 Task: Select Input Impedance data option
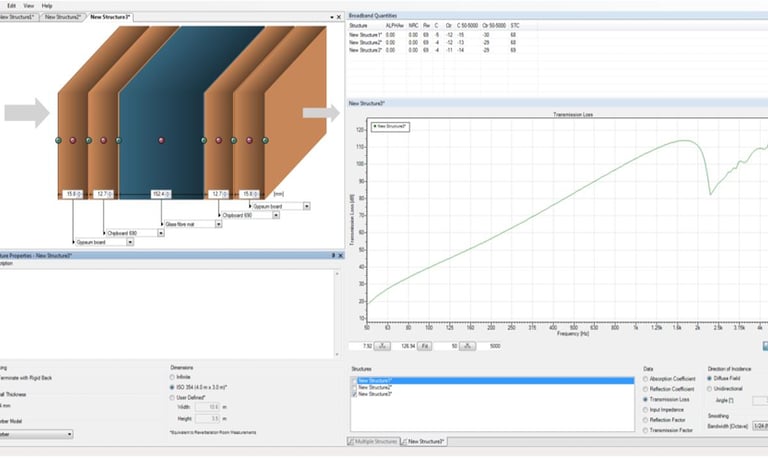point(646,410)
